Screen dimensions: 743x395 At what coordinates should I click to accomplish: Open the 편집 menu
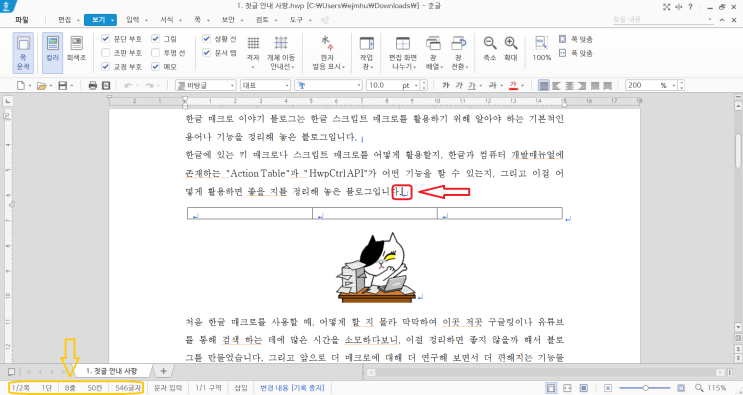click(x=65, y=20)
